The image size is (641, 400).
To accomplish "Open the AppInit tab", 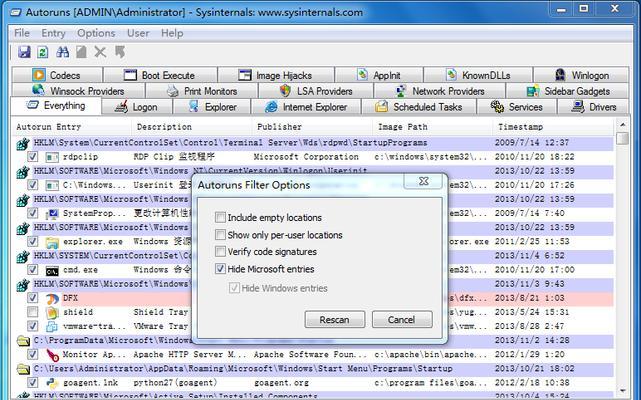I will 379,75.
